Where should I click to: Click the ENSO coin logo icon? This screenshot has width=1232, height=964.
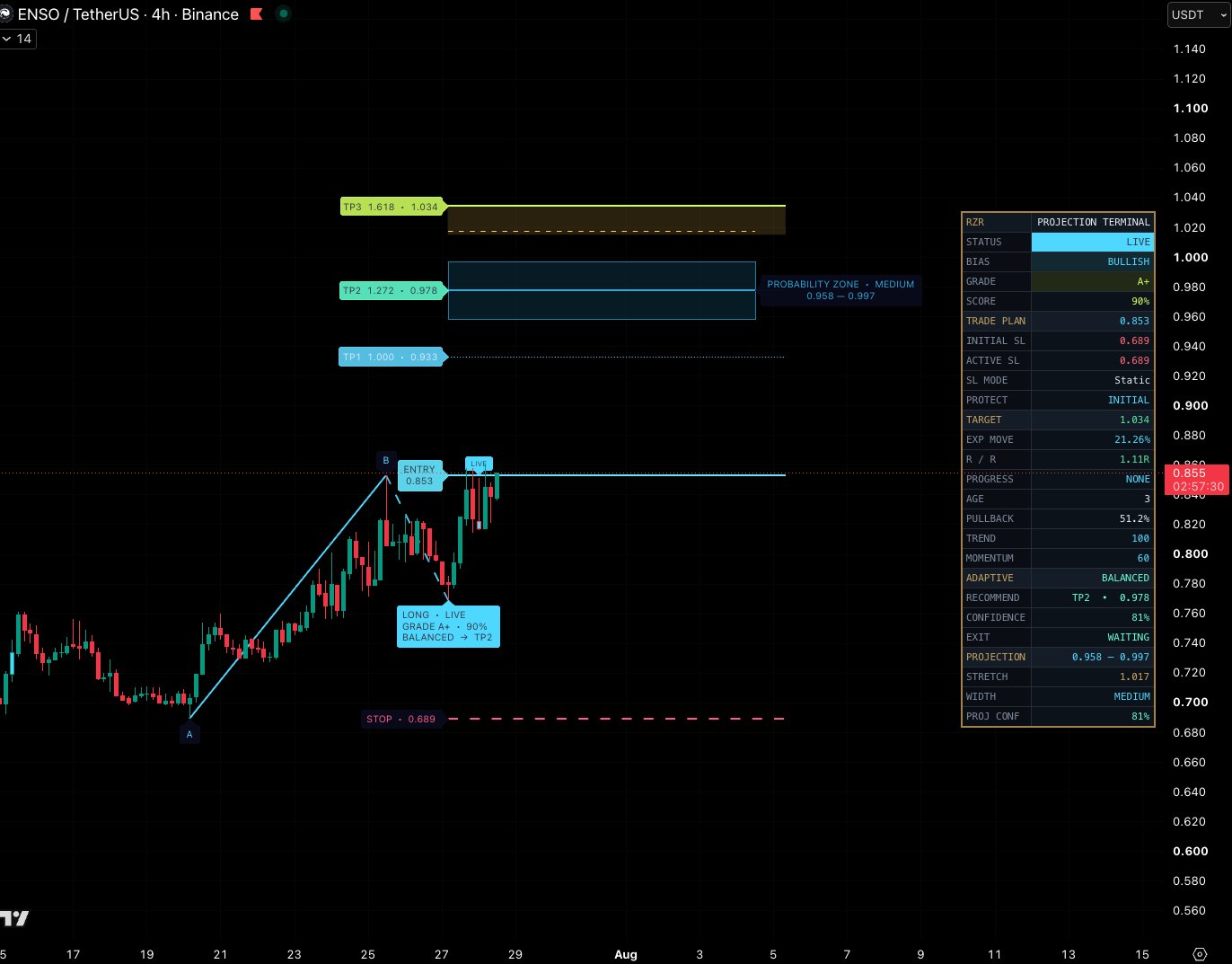[4, 14]
